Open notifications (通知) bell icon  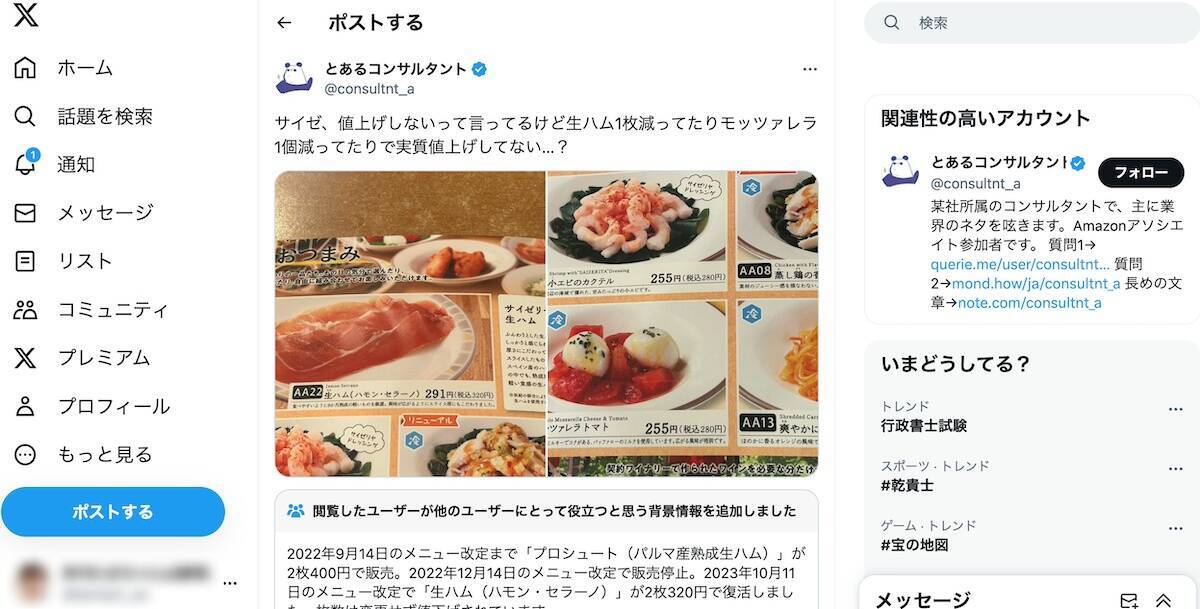(25, 164)
